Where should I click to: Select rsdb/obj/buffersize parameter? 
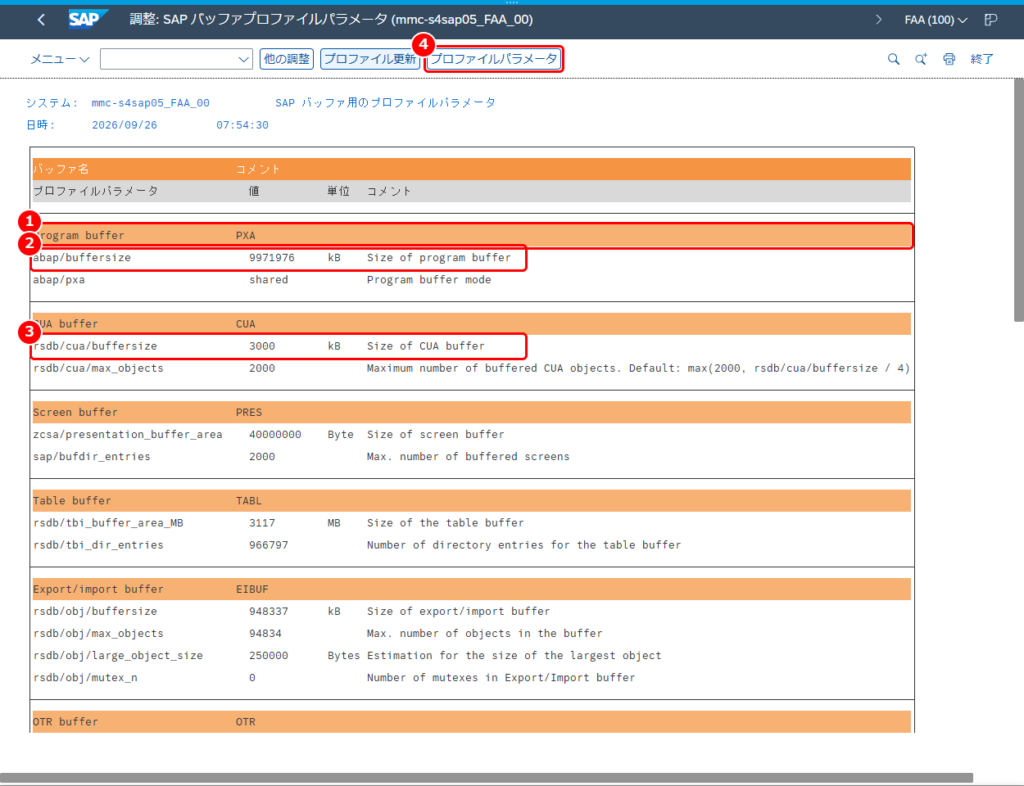point(95,611)
